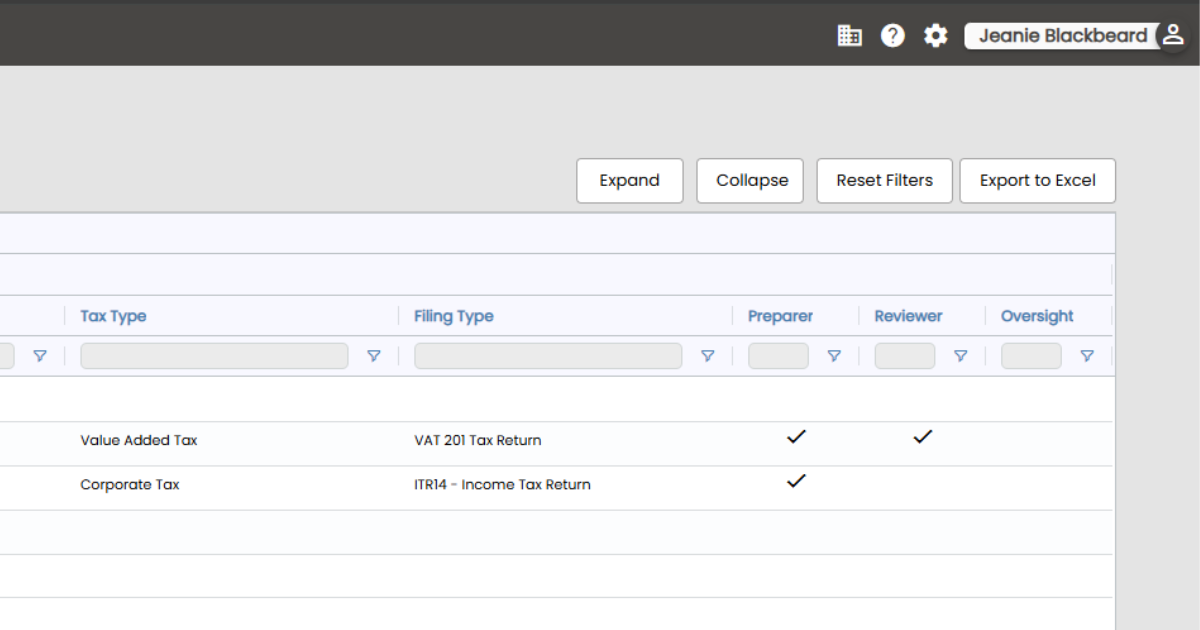Sort by Preparer column header
Image resolution: width=1200 pixels, height=630 pixels.
pyautogui.click(x=781, y=316)
